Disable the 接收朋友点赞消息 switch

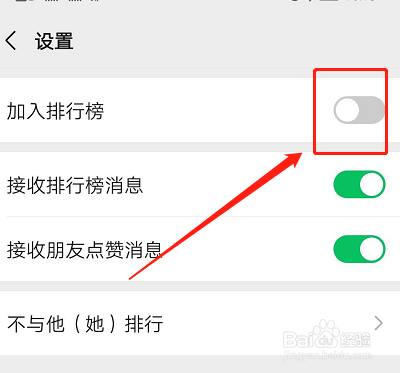(359, 249)
